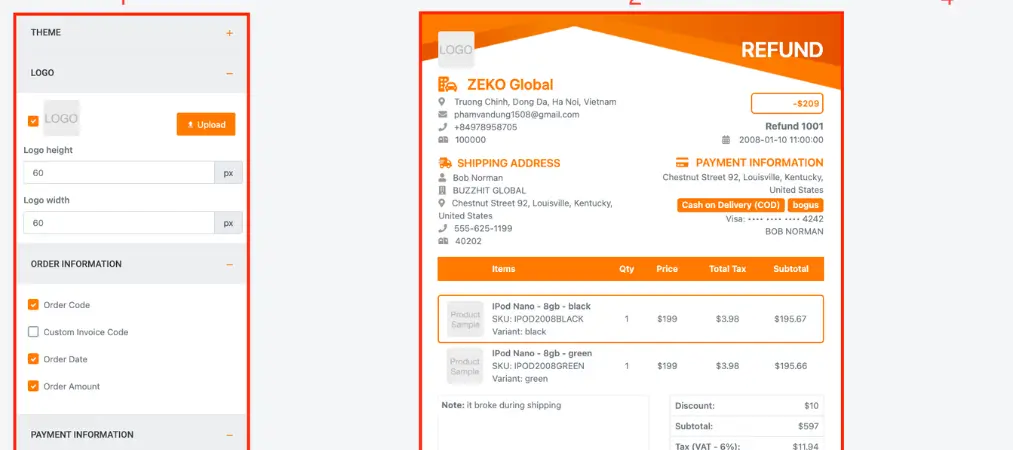Click the location pin by Chestnut Street shipping
The image size is (1013, 450).
pyautogui.click(x=442, y=203)
